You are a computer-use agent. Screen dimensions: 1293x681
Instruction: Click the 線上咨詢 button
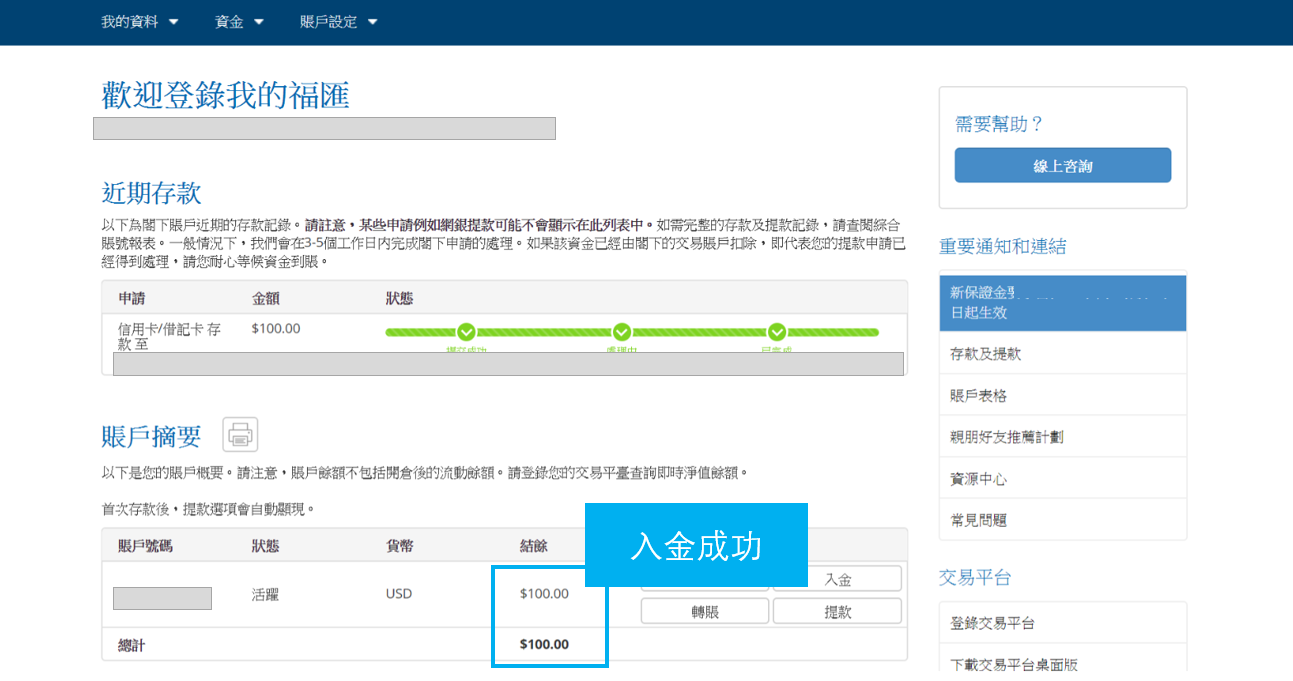pos(1062,166)
